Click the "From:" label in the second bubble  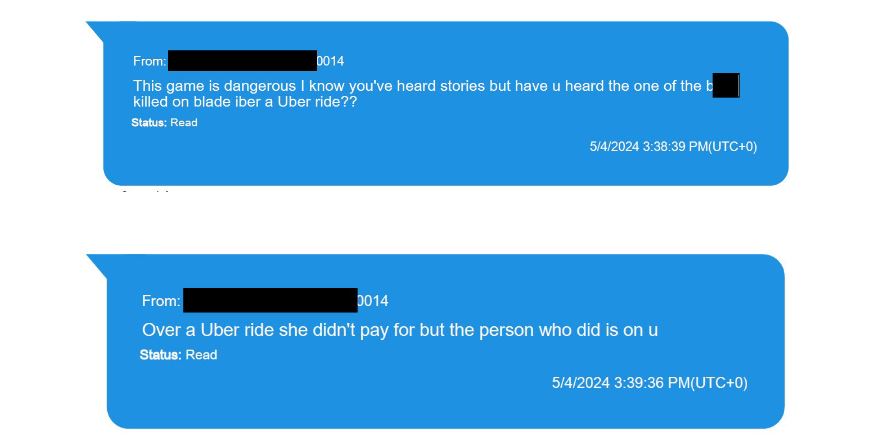pos(161,301)
